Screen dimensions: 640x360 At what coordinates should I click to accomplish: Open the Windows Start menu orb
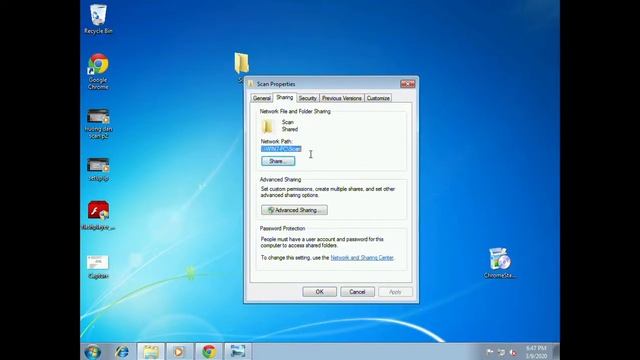[x=93, y=351]
